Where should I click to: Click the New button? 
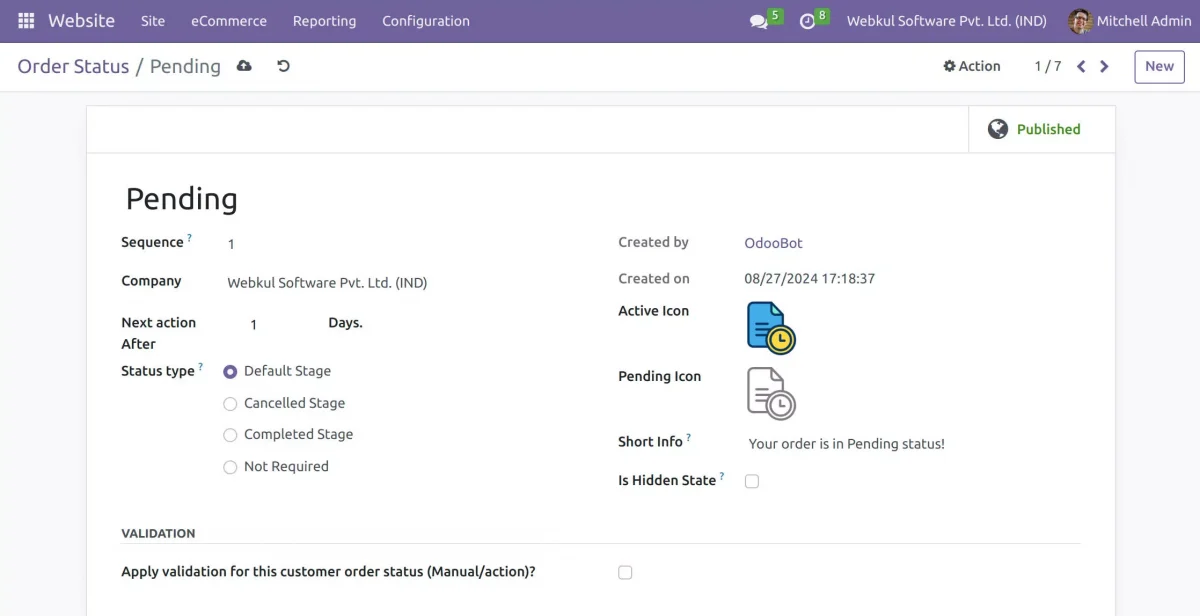coord(1159,66)
